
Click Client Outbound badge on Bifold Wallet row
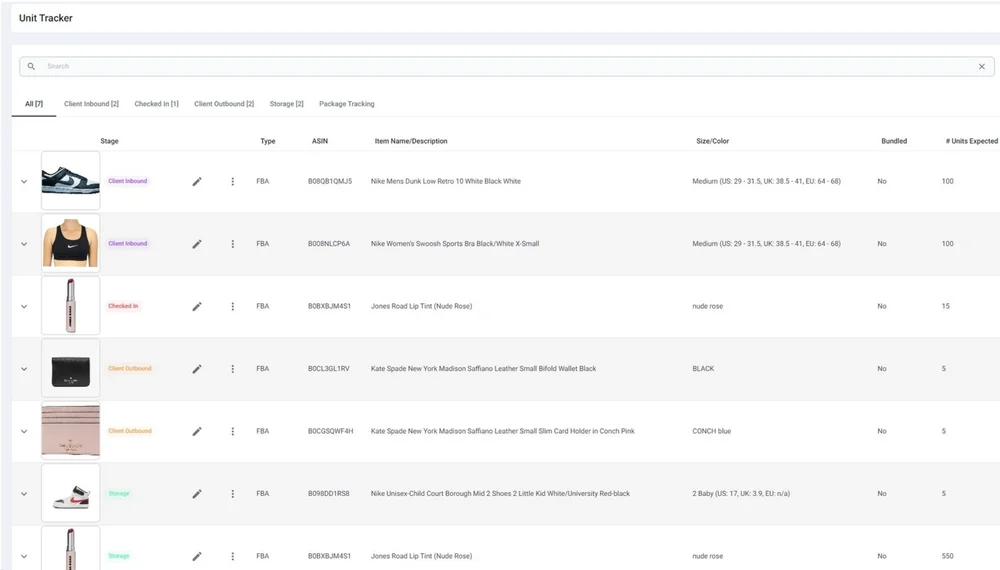130,369
